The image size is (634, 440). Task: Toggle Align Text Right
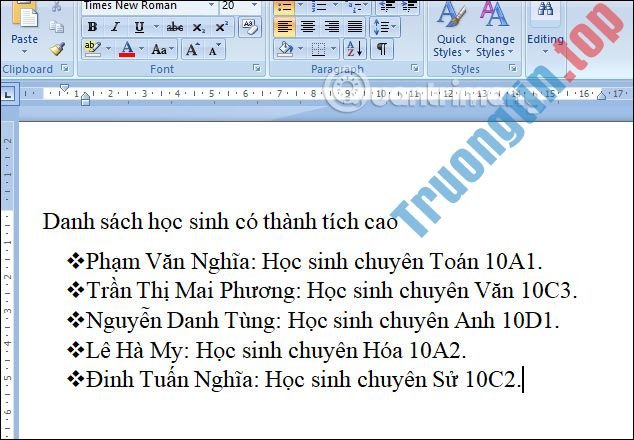pos(332,27)
